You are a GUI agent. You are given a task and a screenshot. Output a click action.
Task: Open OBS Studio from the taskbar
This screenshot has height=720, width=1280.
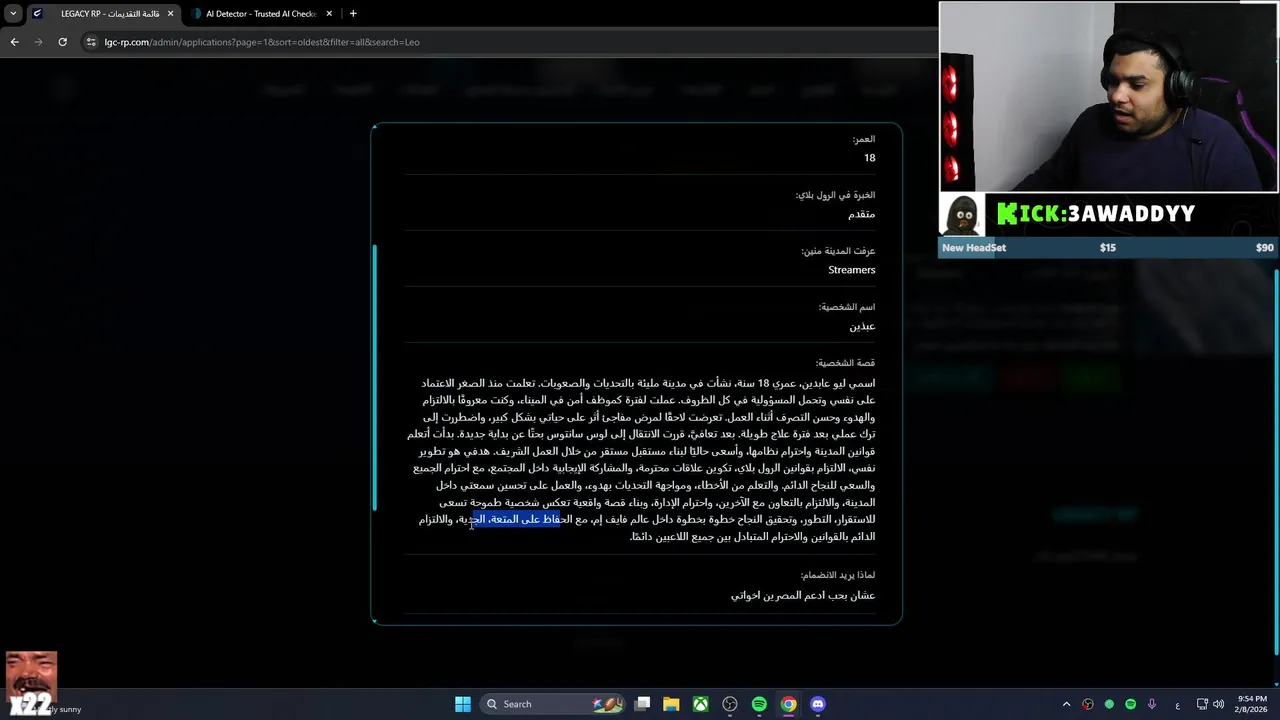(x=730, y=704)
